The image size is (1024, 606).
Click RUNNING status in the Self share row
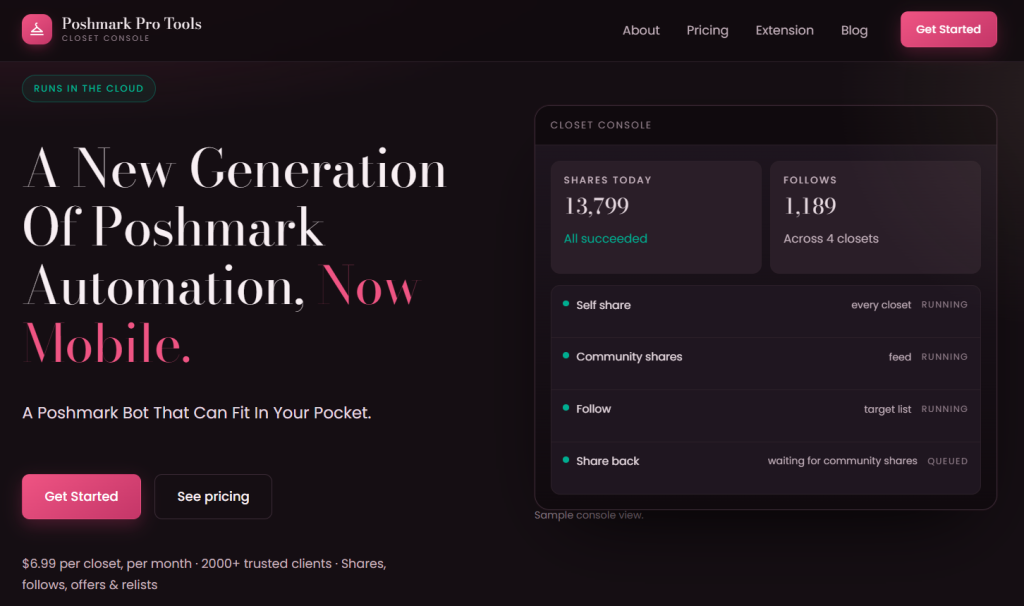coord(944,305)
